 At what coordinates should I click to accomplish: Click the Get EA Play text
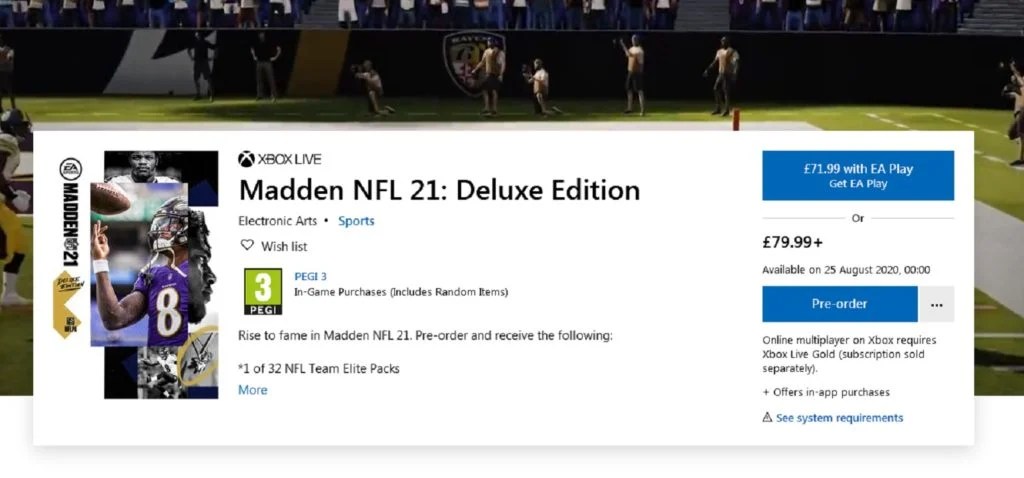coord(858,184)
